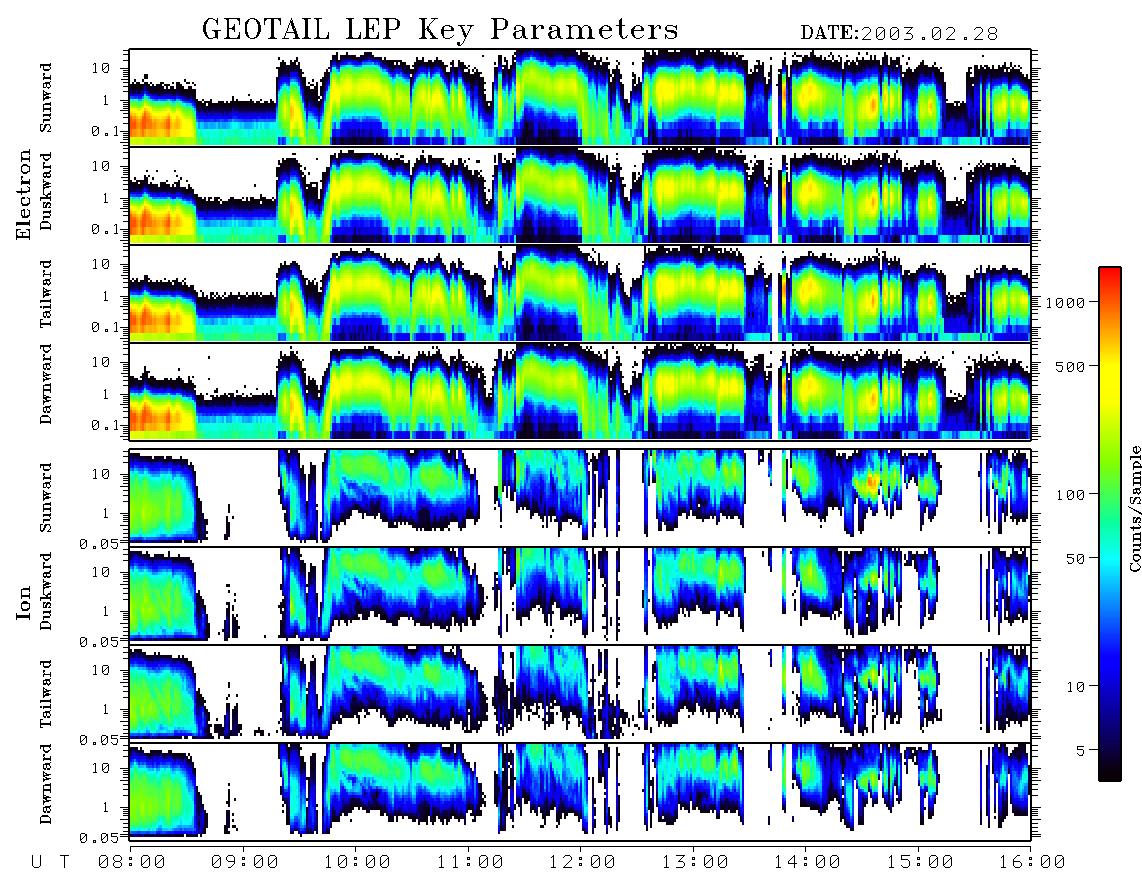Open the Ion Duskward spectrogram panel

(580, 595)
